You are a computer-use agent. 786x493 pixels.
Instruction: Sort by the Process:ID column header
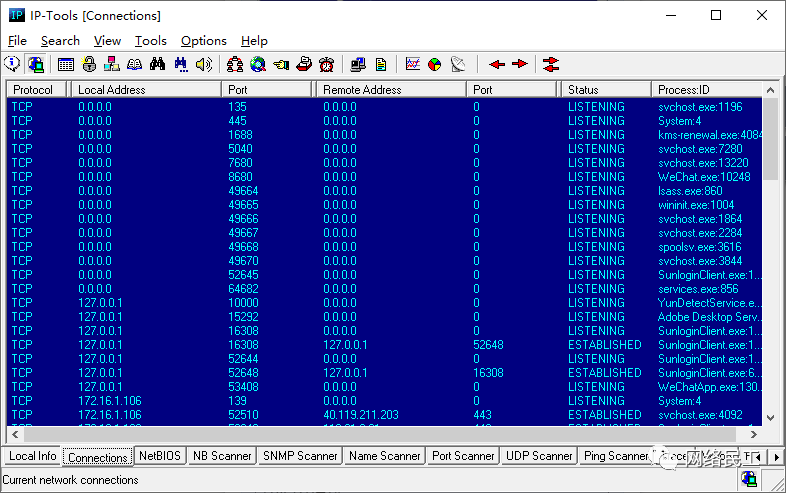pos(707,90)
